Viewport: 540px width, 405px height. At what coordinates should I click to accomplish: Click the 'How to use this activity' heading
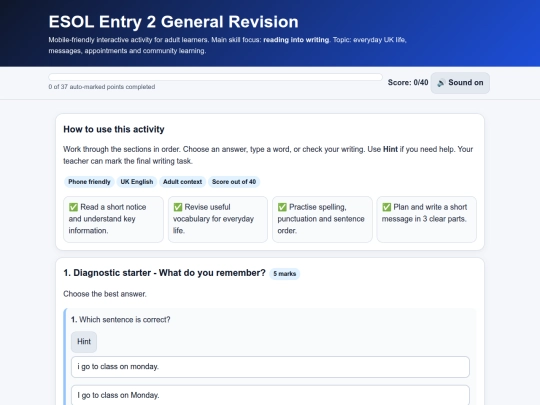(114, 129)
